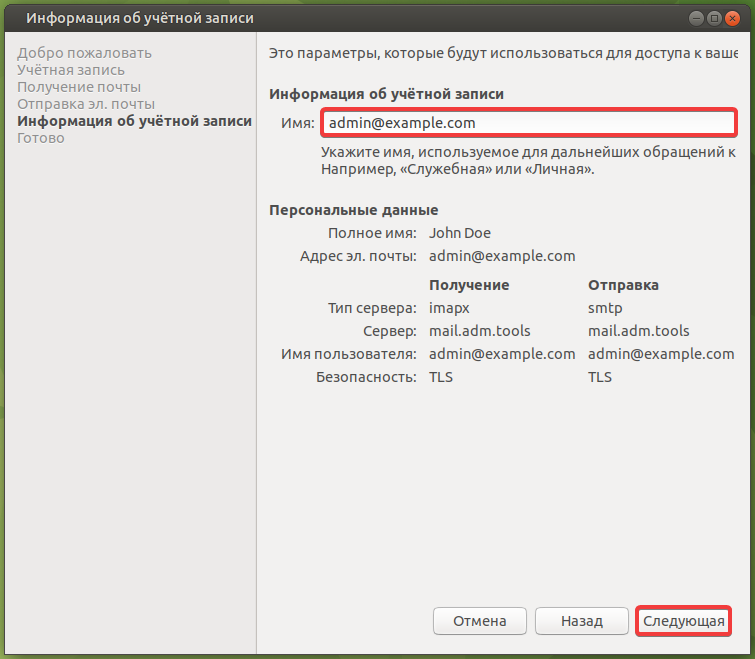The width and height of the screenshot is (755, 659).
Task: Click the Адрес эл. почты email value
Action: click(502, 256)
